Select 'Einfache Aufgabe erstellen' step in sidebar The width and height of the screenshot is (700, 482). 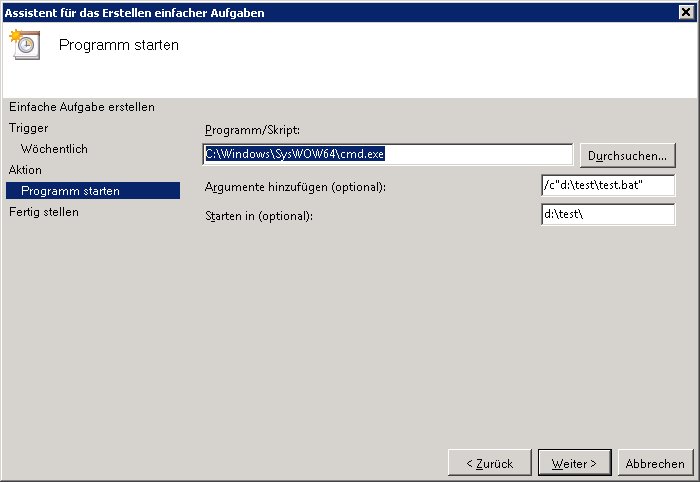point(82,107)
